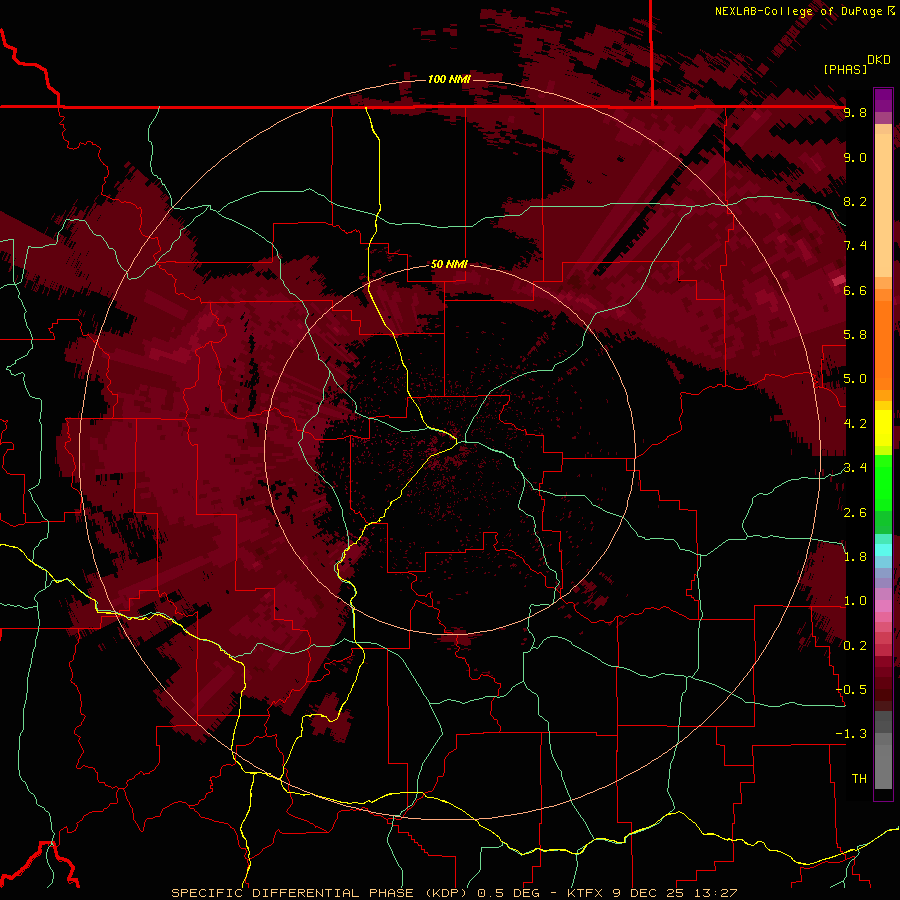Screen dimensions: 900x900
Task: Click the 3.4 value on the color scale
Action: coord(855,468)
